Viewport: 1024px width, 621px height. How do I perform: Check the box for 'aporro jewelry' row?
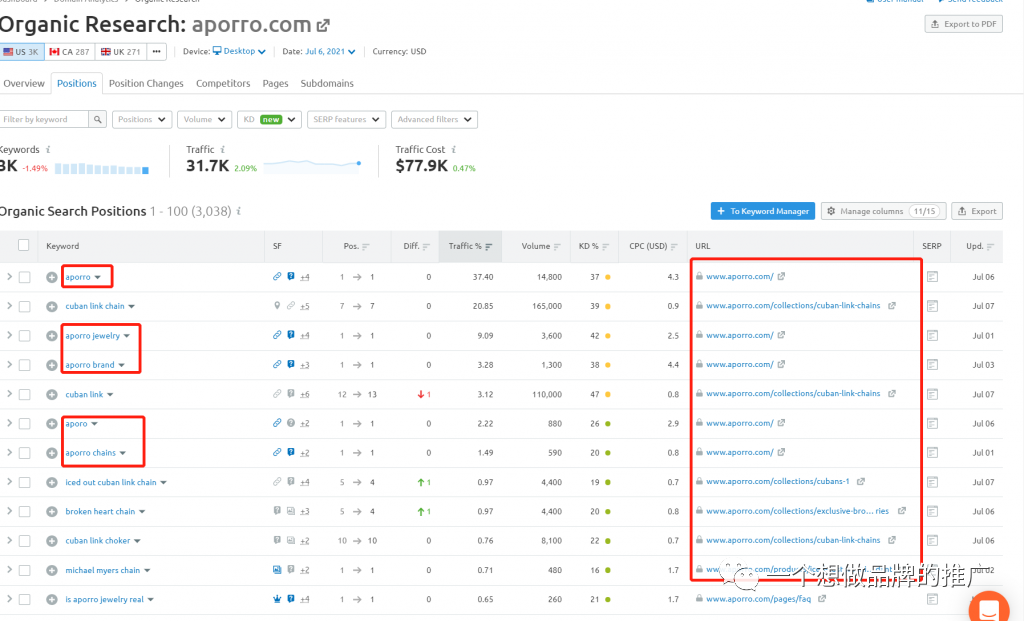coord(24,336)
